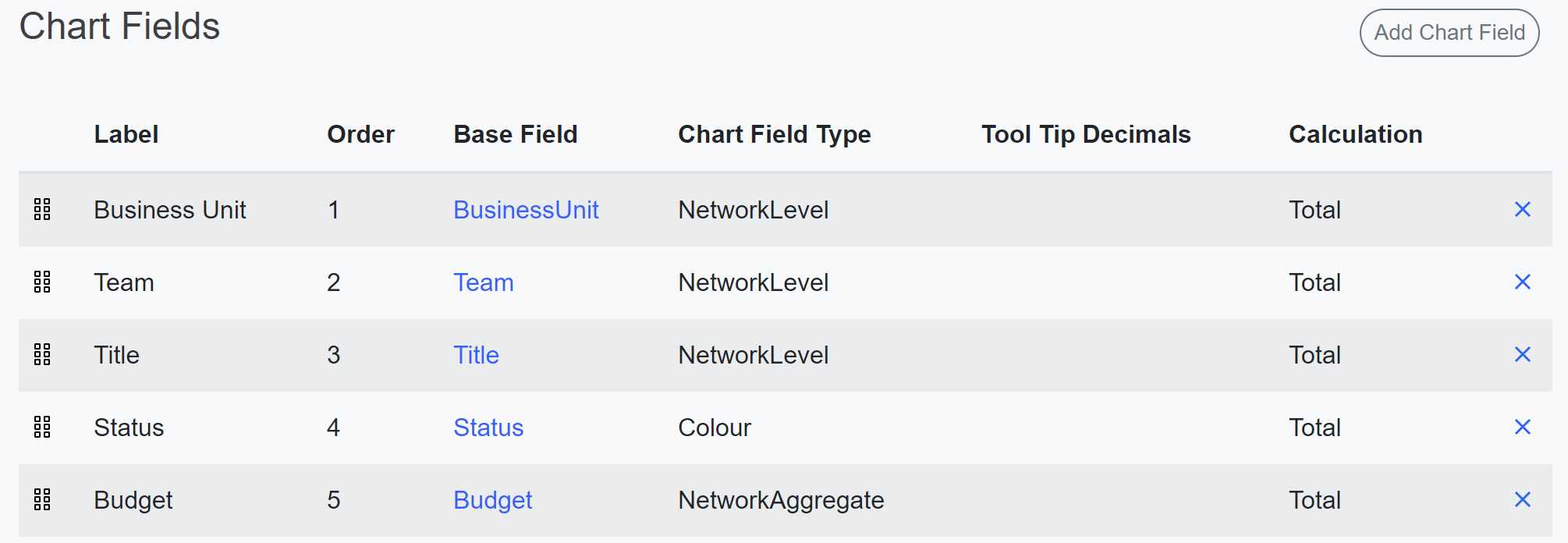Select the Business Unit label cell

(170, 210)
